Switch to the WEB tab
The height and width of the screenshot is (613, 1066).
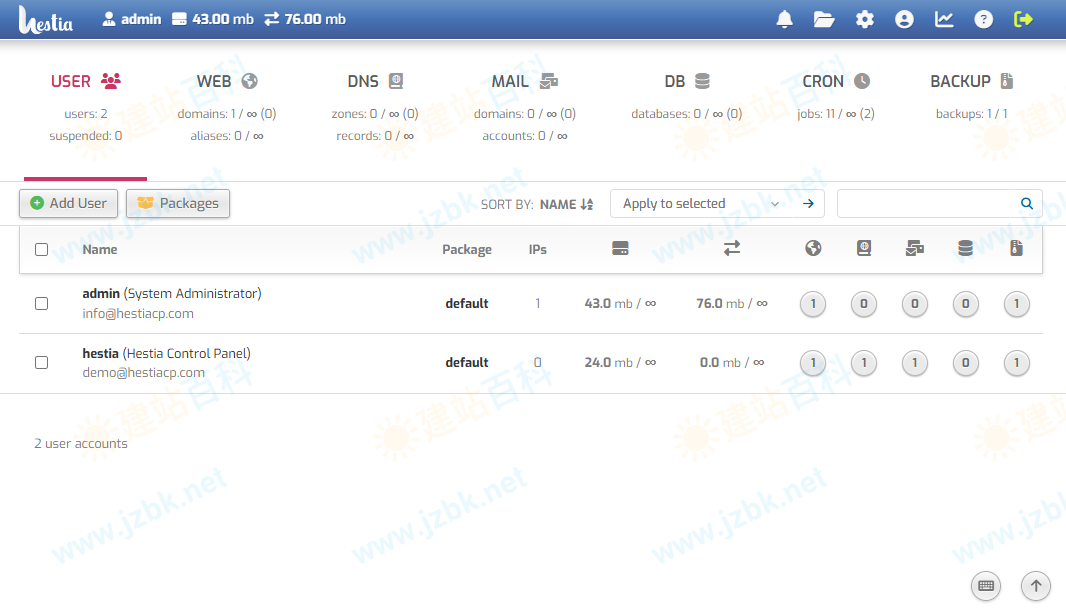click(226, 82)
